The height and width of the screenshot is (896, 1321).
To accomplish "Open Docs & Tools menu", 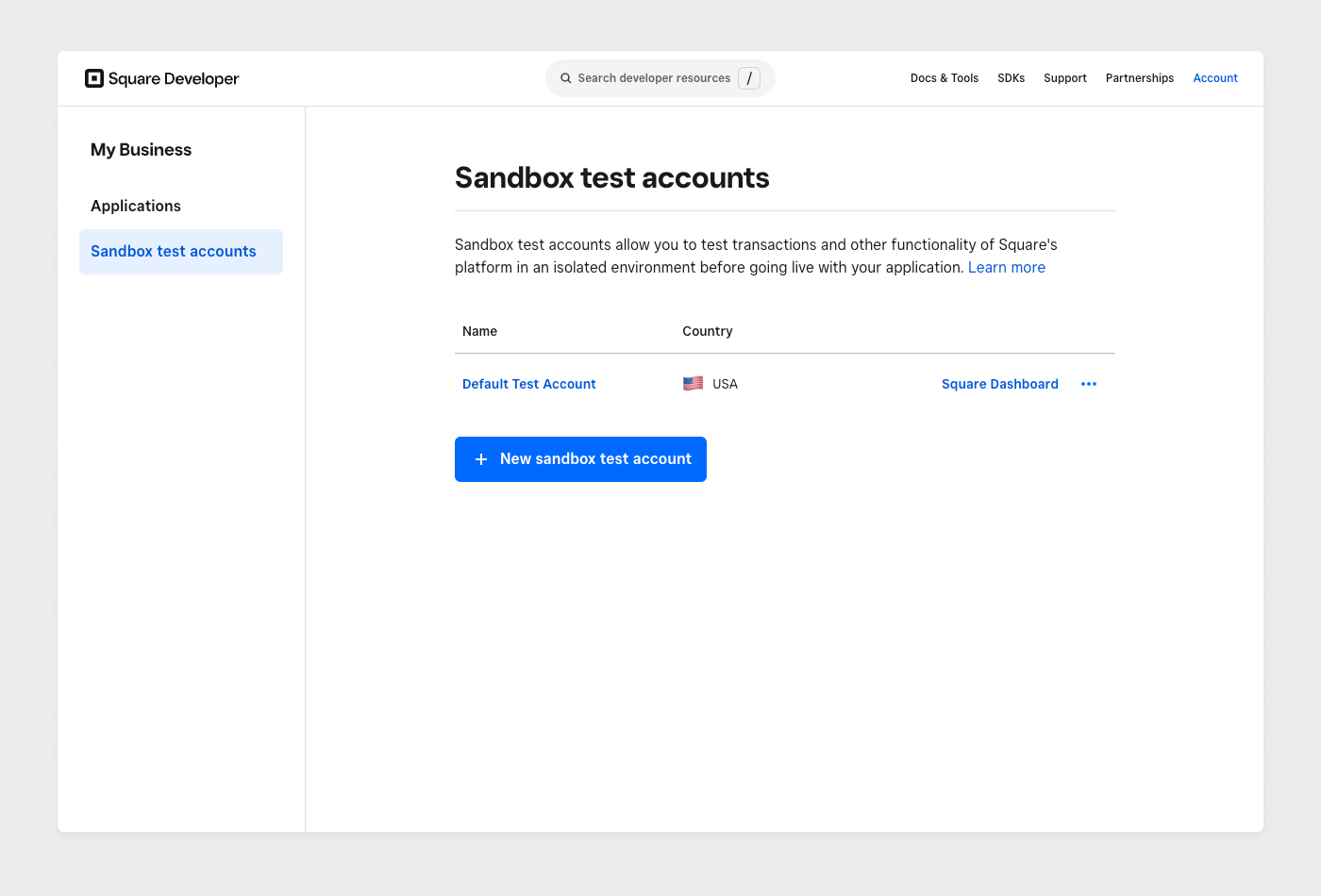I will 945,78.
